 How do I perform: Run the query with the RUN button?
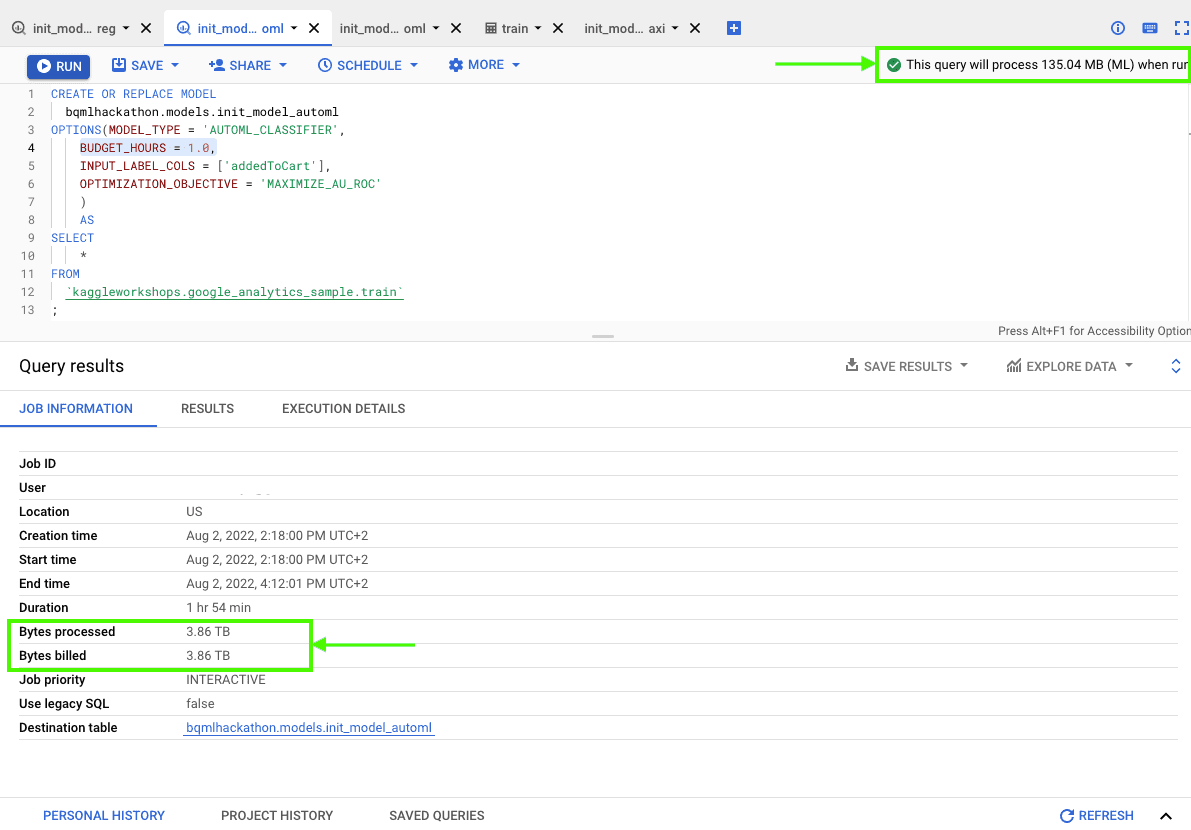pos(58,66)
